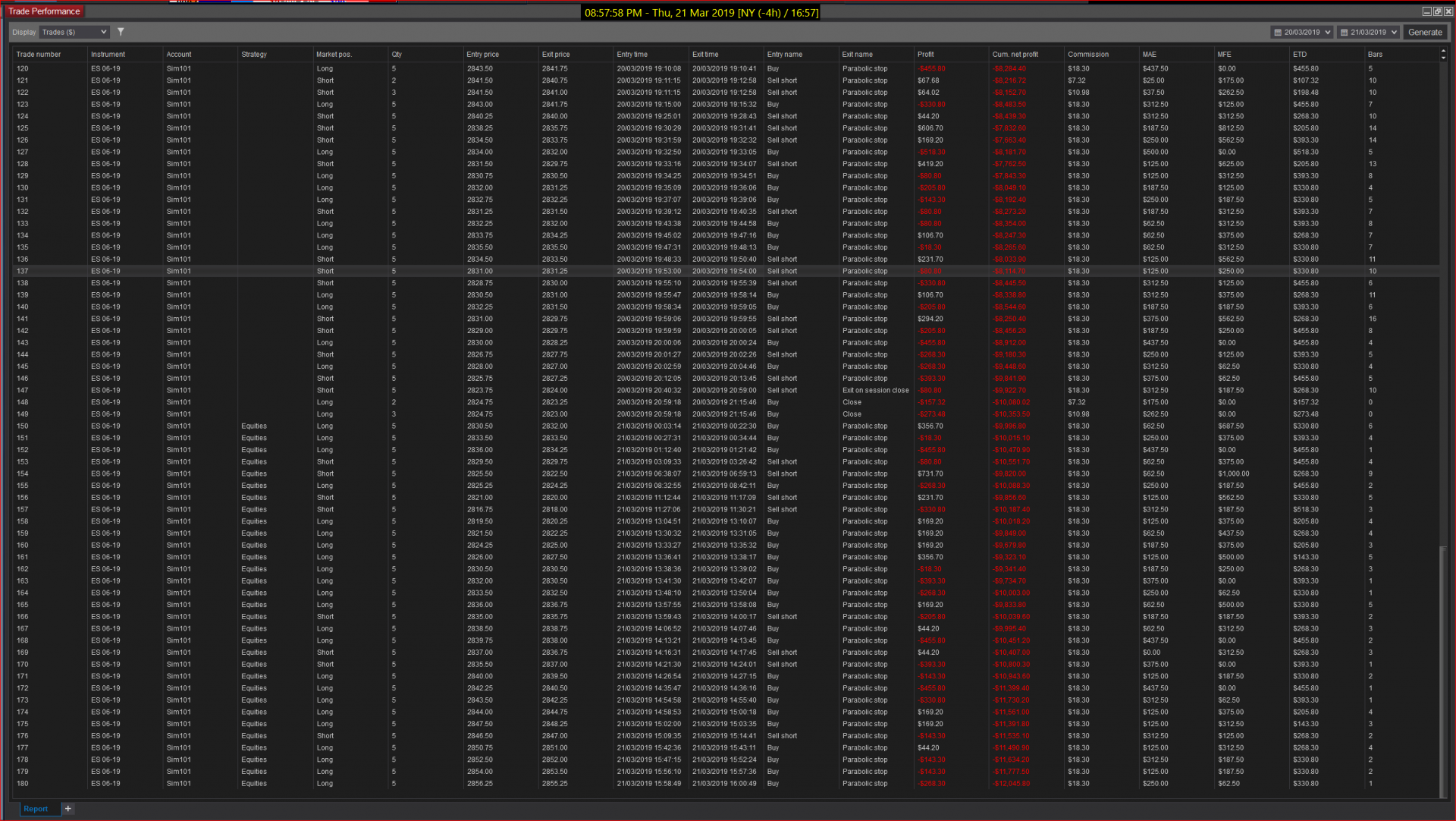Viewport: 1456px width, 821px height.
Task: Restore the Trade Performance window
Action: (1437, 11)
